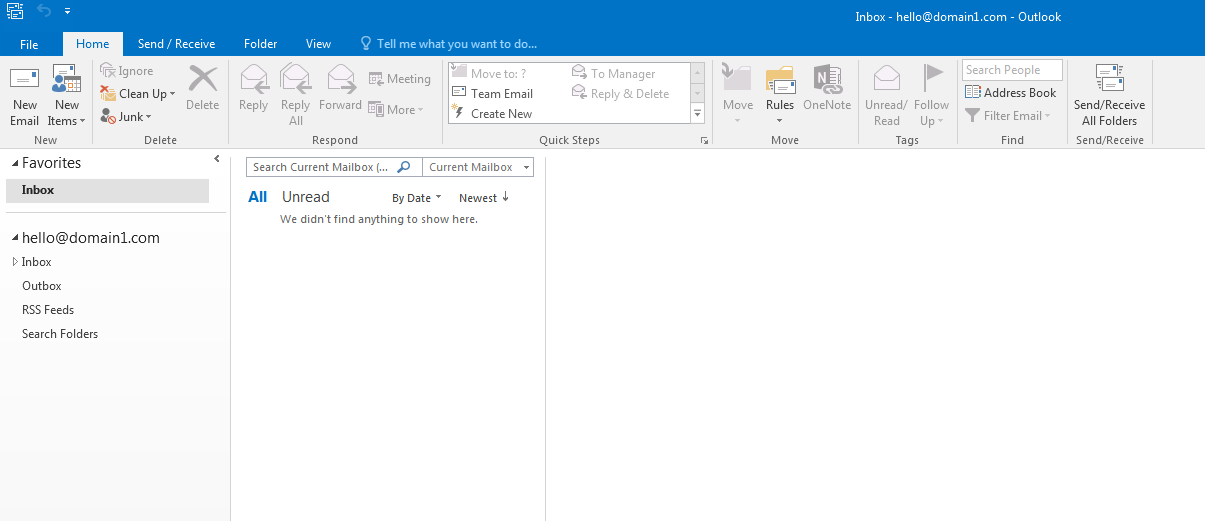Click Send/Receive All Folders icon
Image resolution: width=1205 pixels, height=521 pixels.
tap(1109, 80)
